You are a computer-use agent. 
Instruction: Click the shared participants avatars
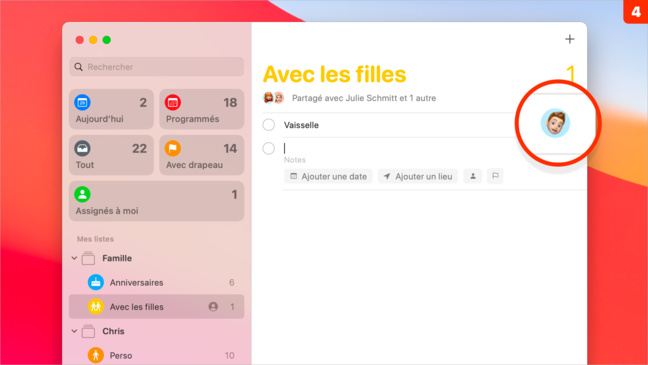274,98
